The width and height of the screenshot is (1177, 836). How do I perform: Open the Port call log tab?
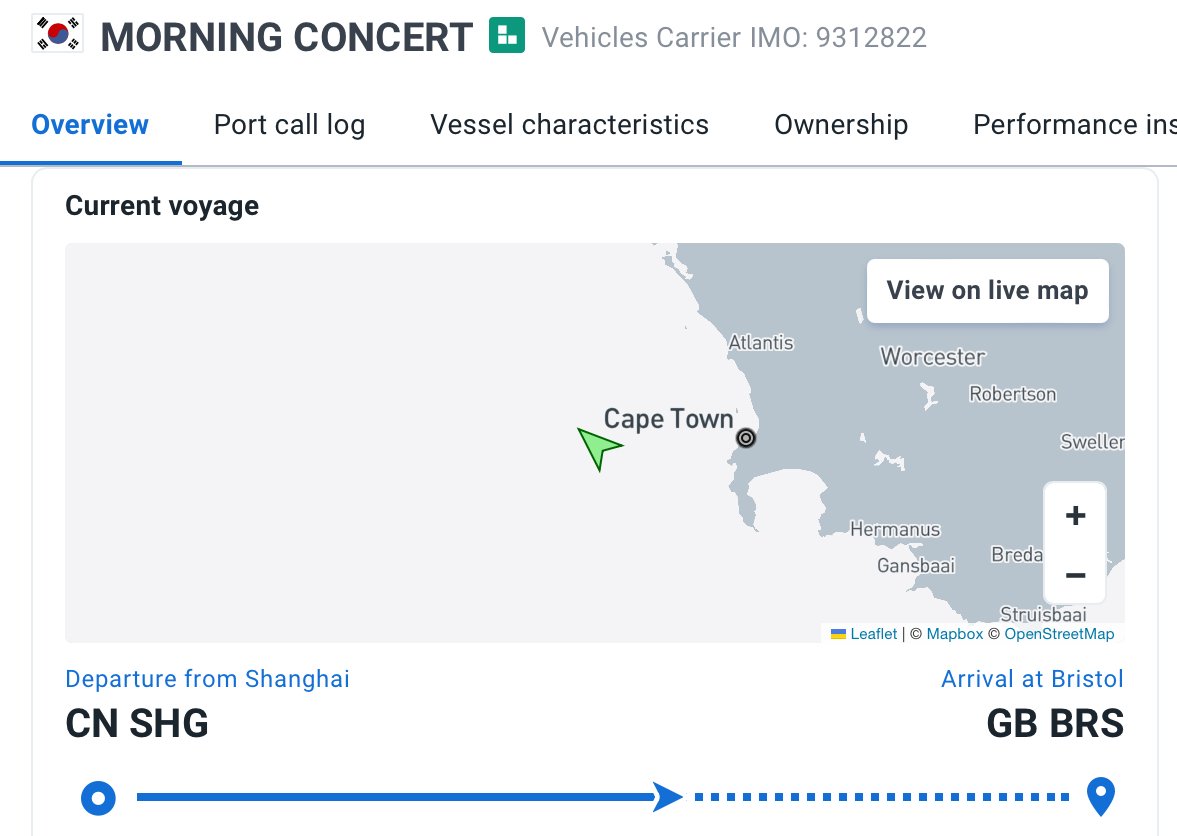(x=289, y=125)
